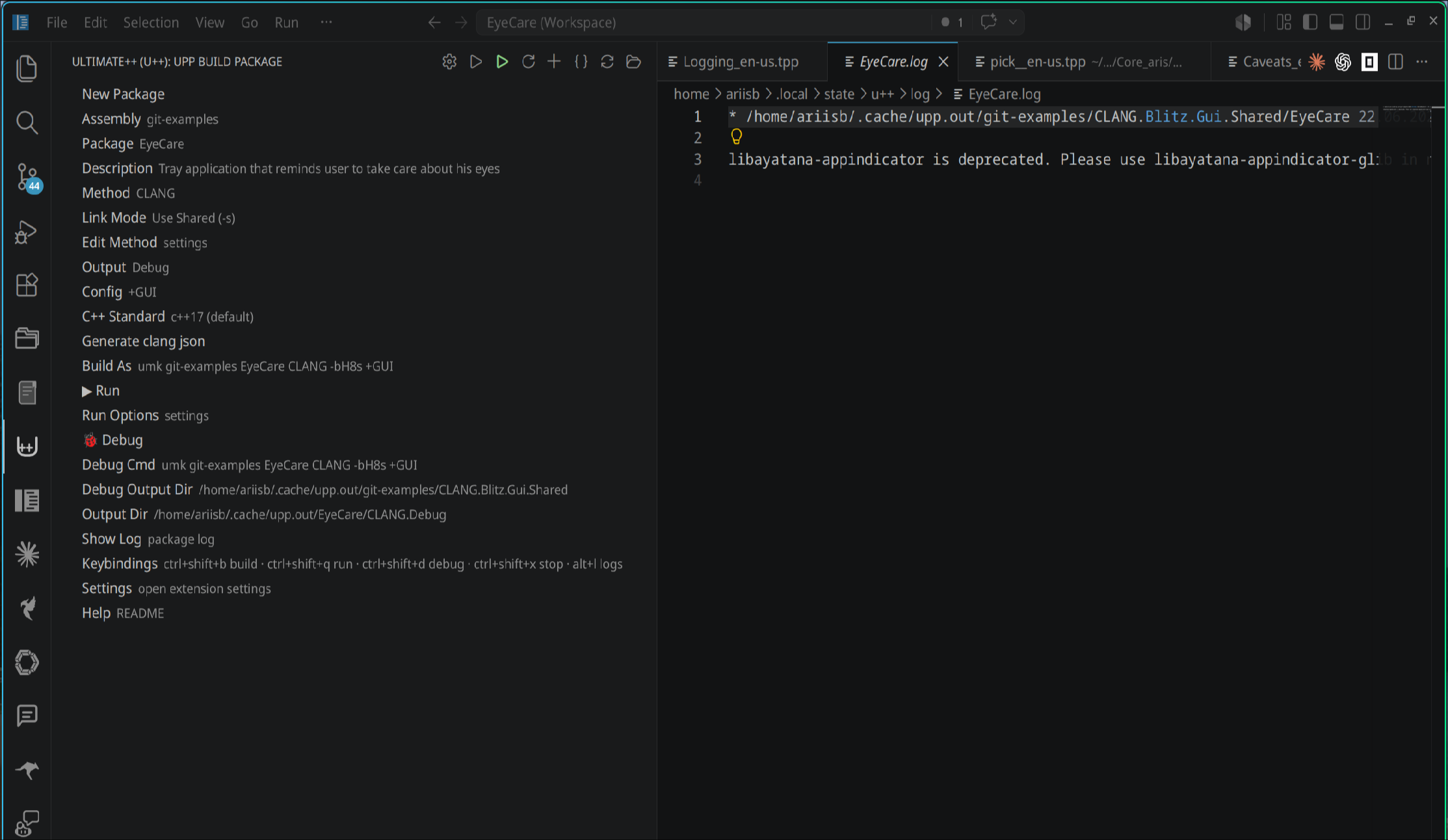Open package settings gear in the U++ panel header
The image size is (1448, 840).
449,62
